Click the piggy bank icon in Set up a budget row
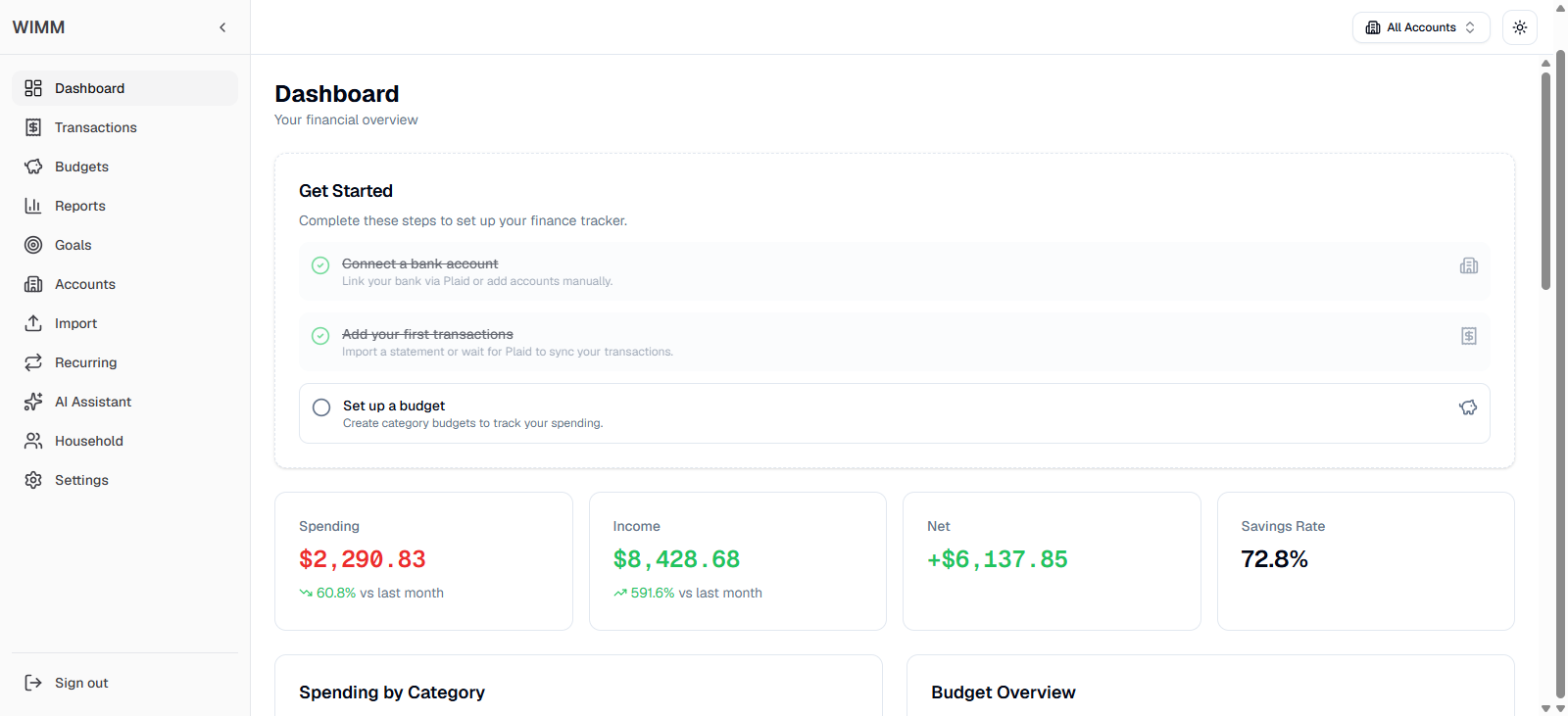 click(1468, 407)
